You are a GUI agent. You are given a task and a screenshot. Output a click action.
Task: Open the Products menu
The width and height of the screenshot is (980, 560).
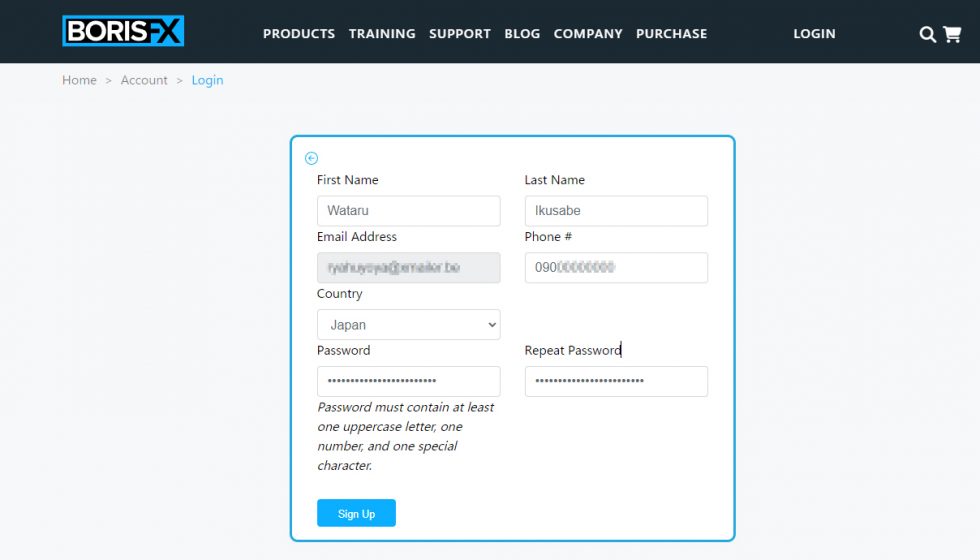[x=299, y=34]
